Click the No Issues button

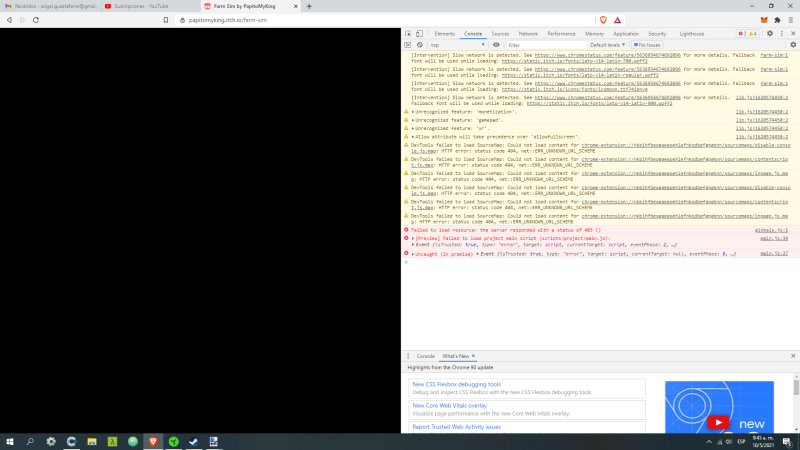[x=647, y=45]
